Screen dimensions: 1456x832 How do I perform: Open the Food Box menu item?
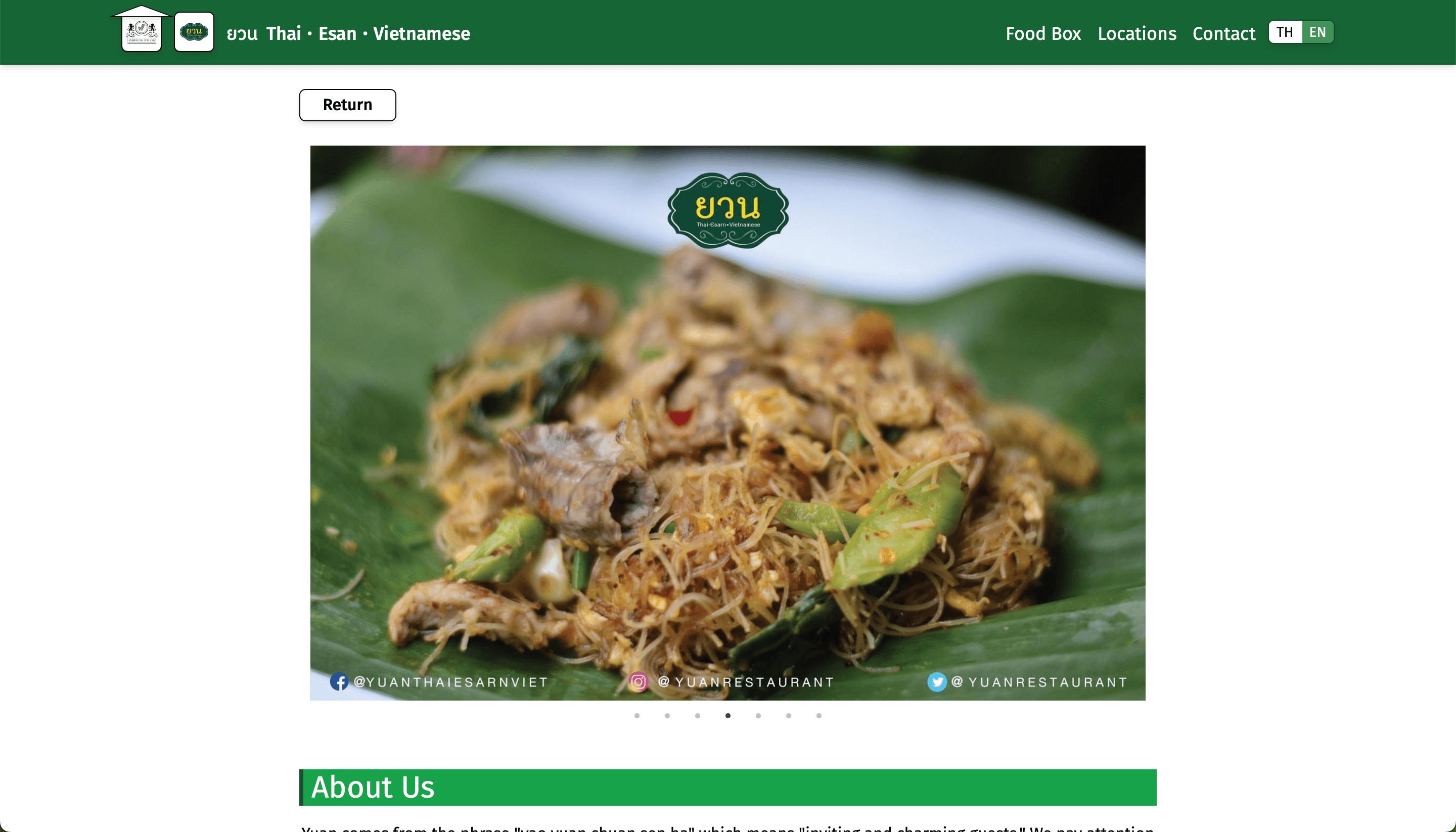click(x=1043, y=34)
